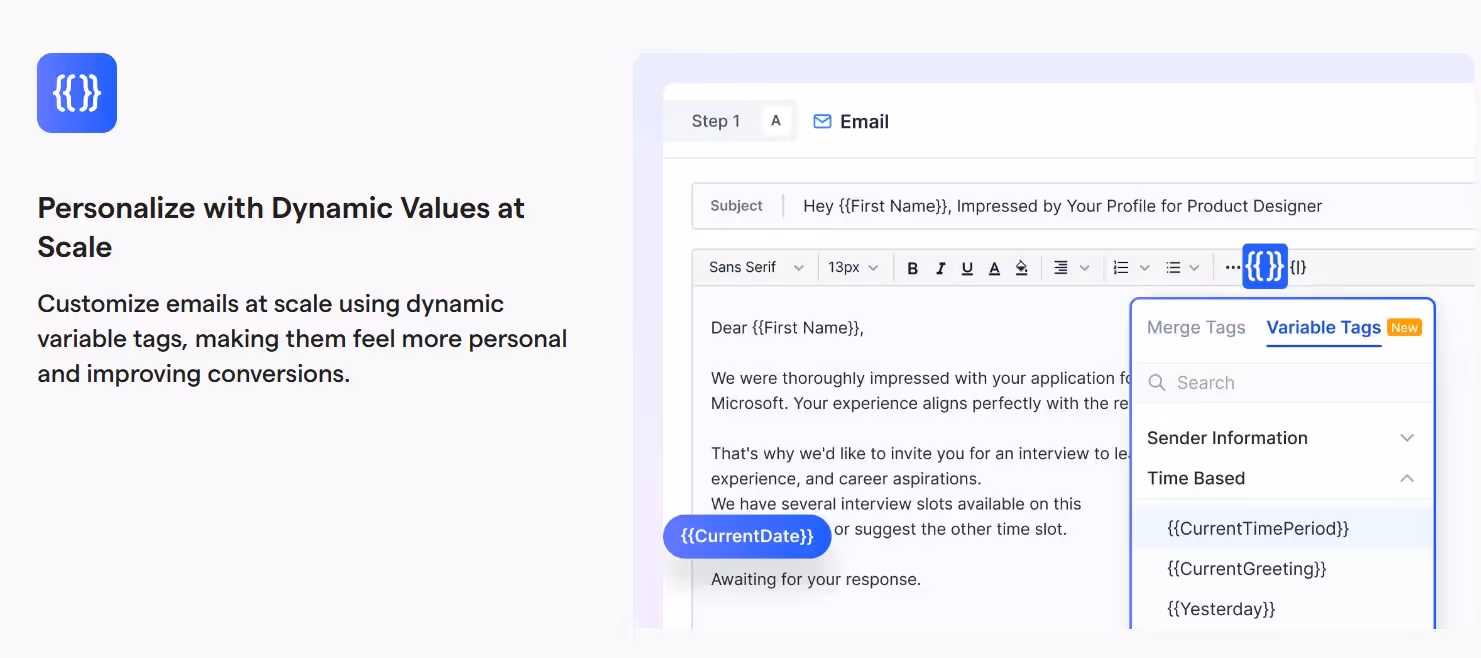Viewport: 1481px width, 658px height.
Task: Open the ellipsis overflow menu in the toolbar
Action: click(1232, 267)
